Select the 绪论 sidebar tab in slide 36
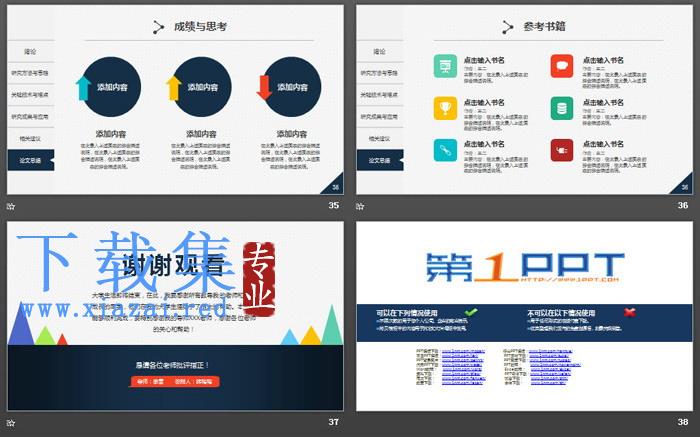The height and width of the screenshot is (437, 700). tap(380, 51)
